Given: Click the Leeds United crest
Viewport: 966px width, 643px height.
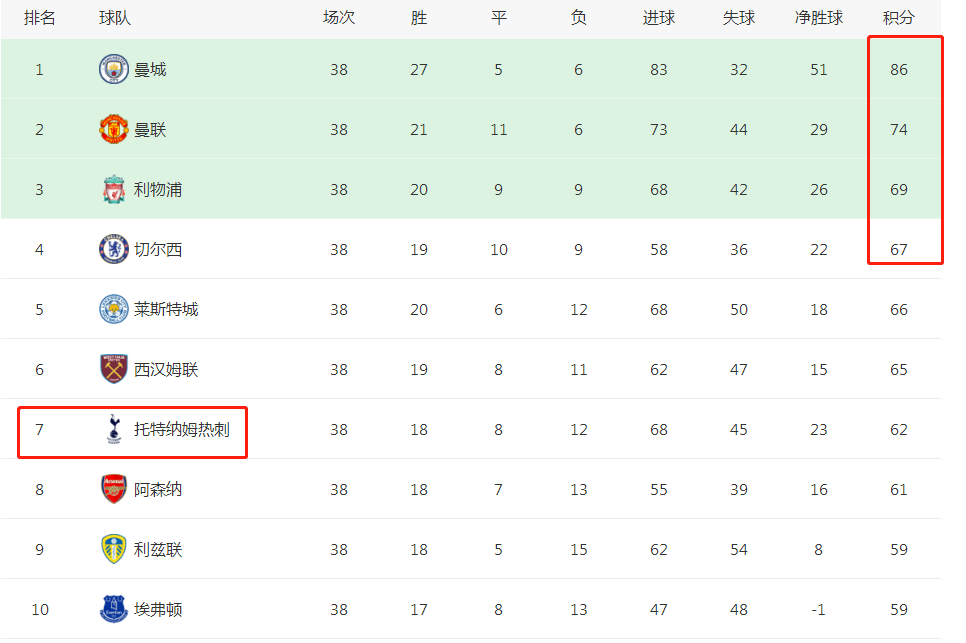Looking at the screenshot, I should pos(113,549).
